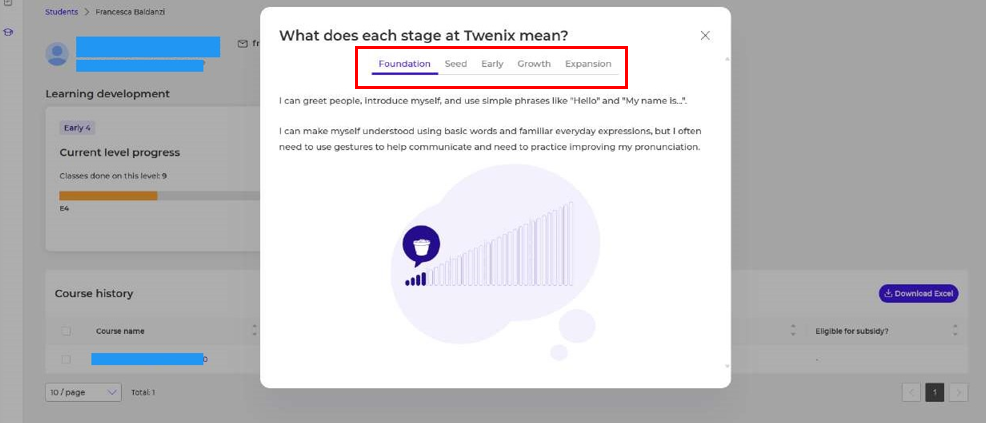Click the flower pot speech bubble icon

pos(421,245)
